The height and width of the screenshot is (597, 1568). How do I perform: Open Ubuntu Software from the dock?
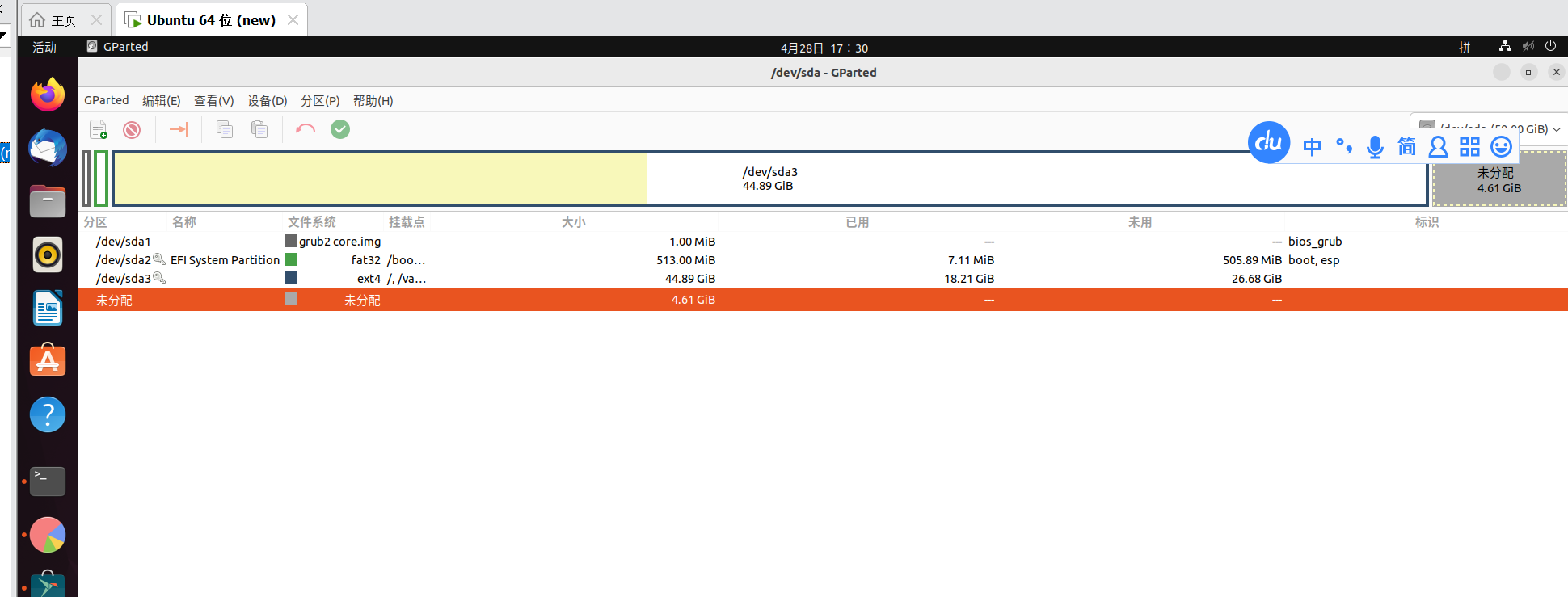(48, 360)
